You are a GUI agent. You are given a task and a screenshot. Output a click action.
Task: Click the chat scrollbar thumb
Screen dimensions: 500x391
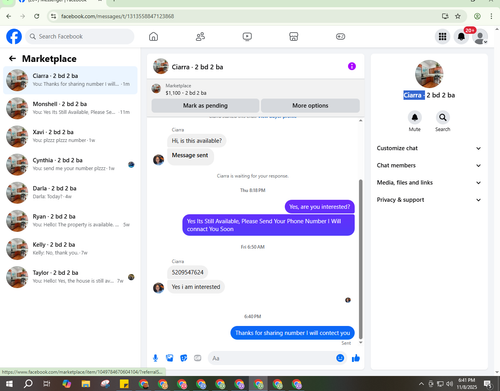point(360,259)
